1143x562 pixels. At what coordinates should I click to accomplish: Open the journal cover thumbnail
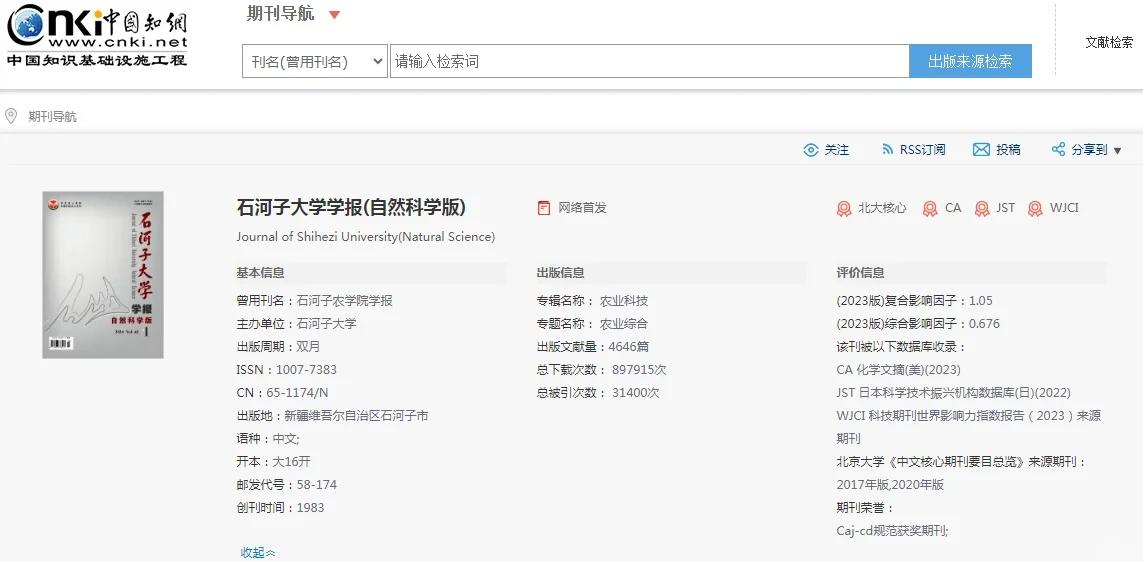point(103,275)
